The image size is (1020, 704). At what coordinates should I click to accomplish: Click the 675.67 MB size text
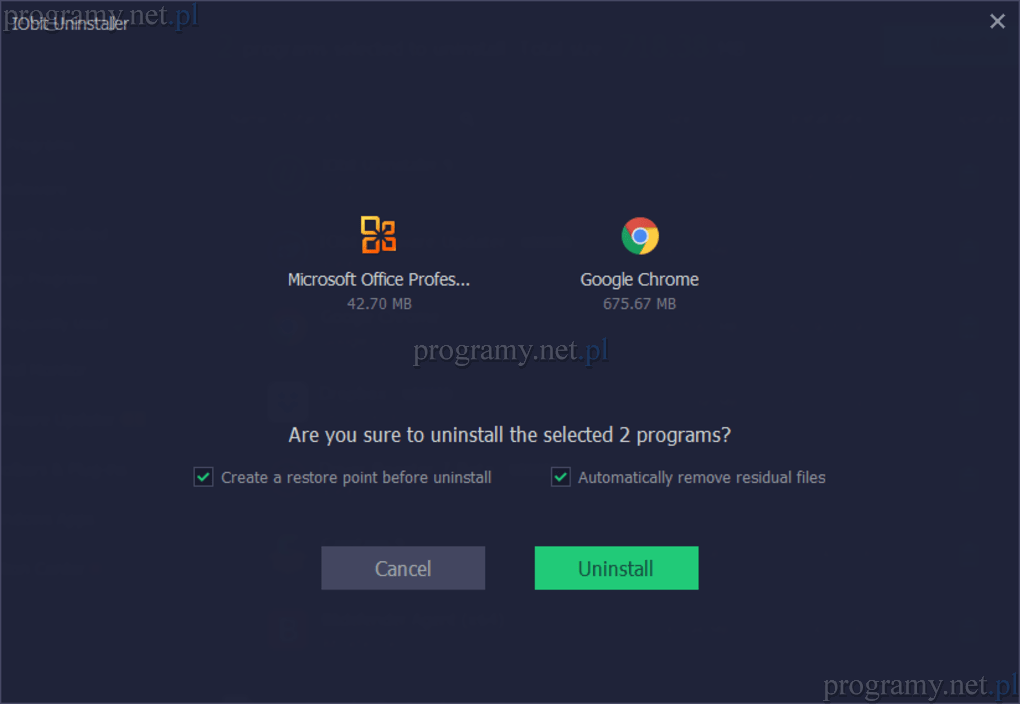tap(639, 304)
